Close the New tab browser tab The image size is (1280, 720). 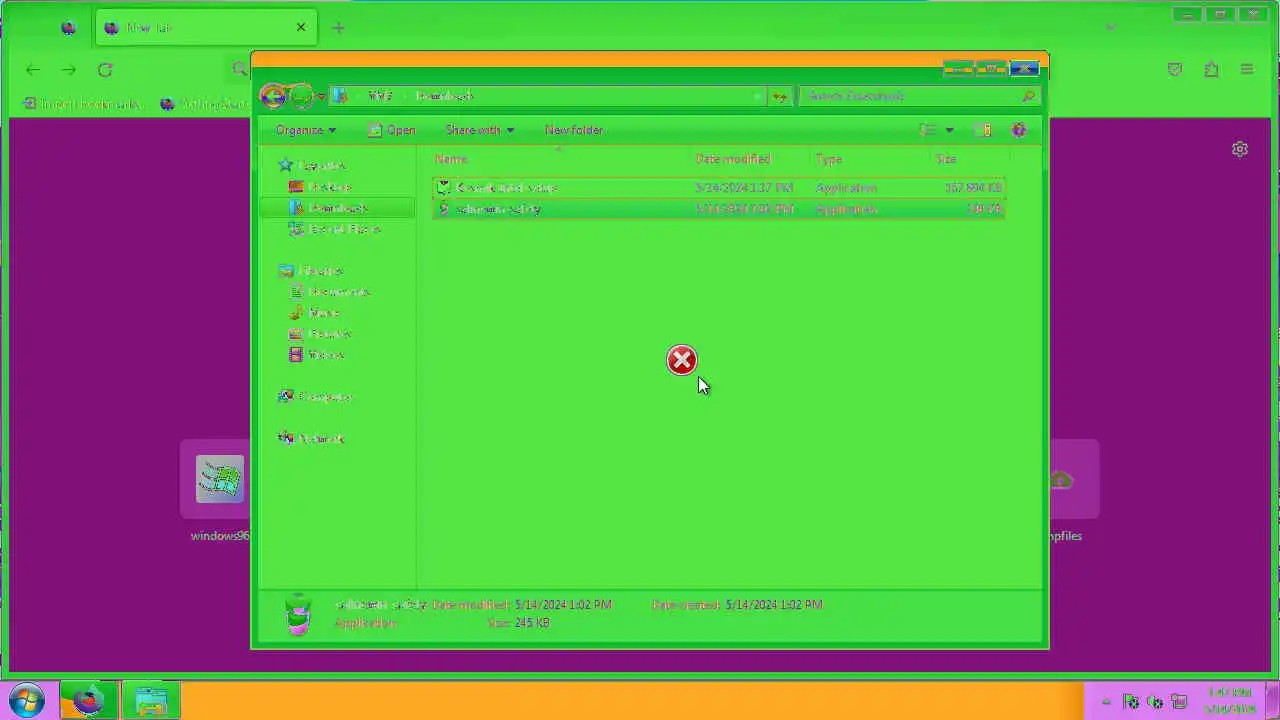click(x=301, y=28)
